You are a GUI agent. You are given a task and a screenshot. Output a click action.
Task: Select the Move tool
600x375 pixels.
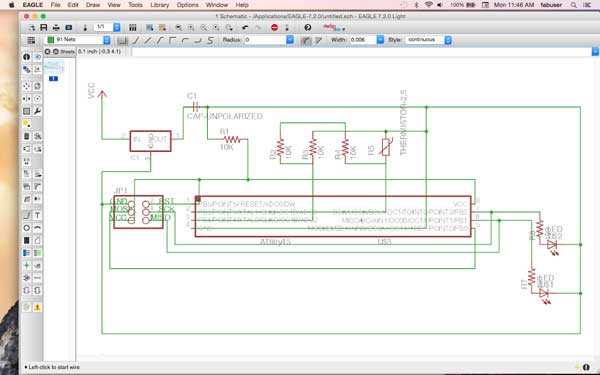26,86
